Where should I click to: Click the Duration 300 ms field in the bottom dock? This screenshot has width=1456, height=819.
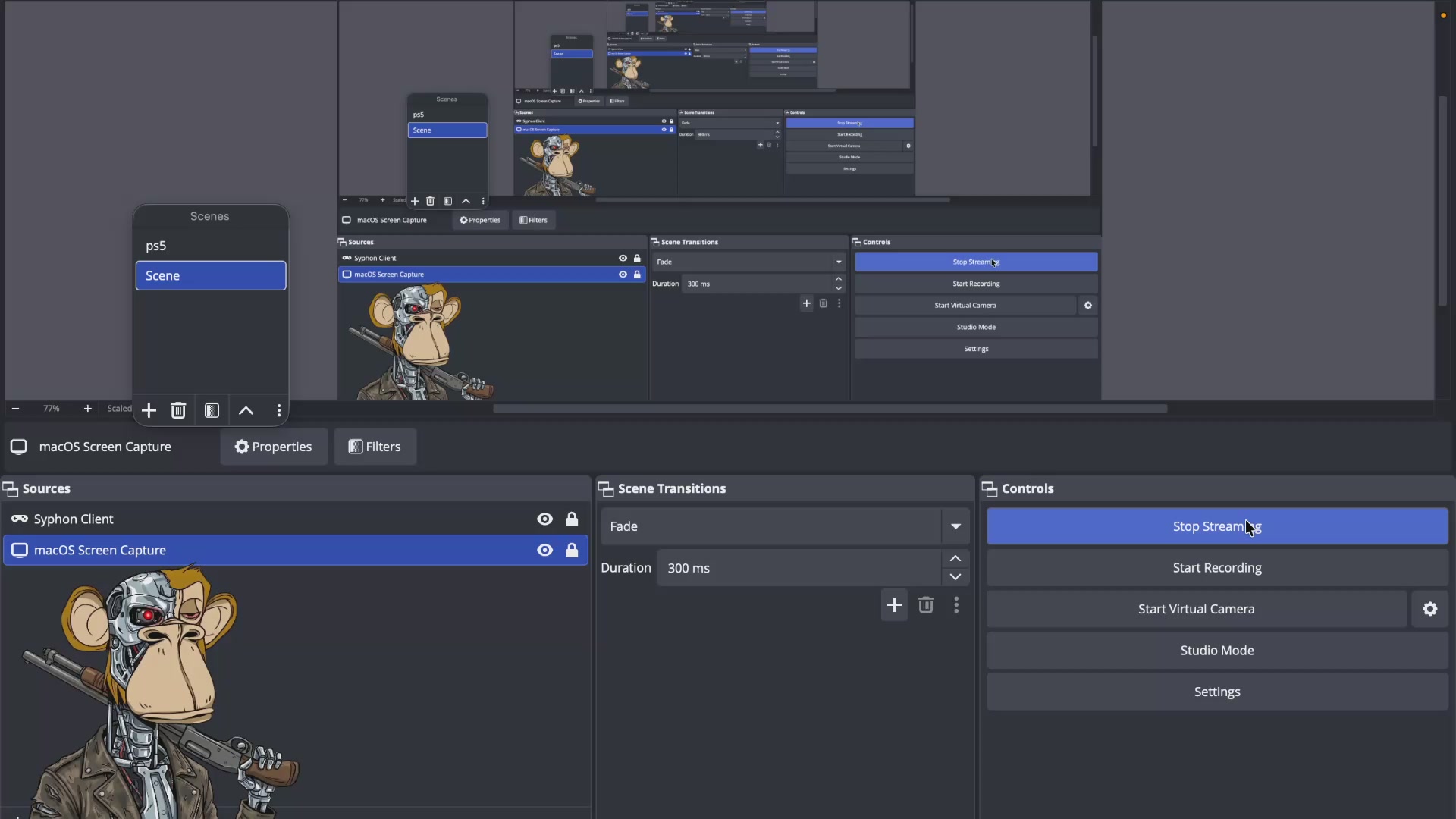tap(799, 568)
